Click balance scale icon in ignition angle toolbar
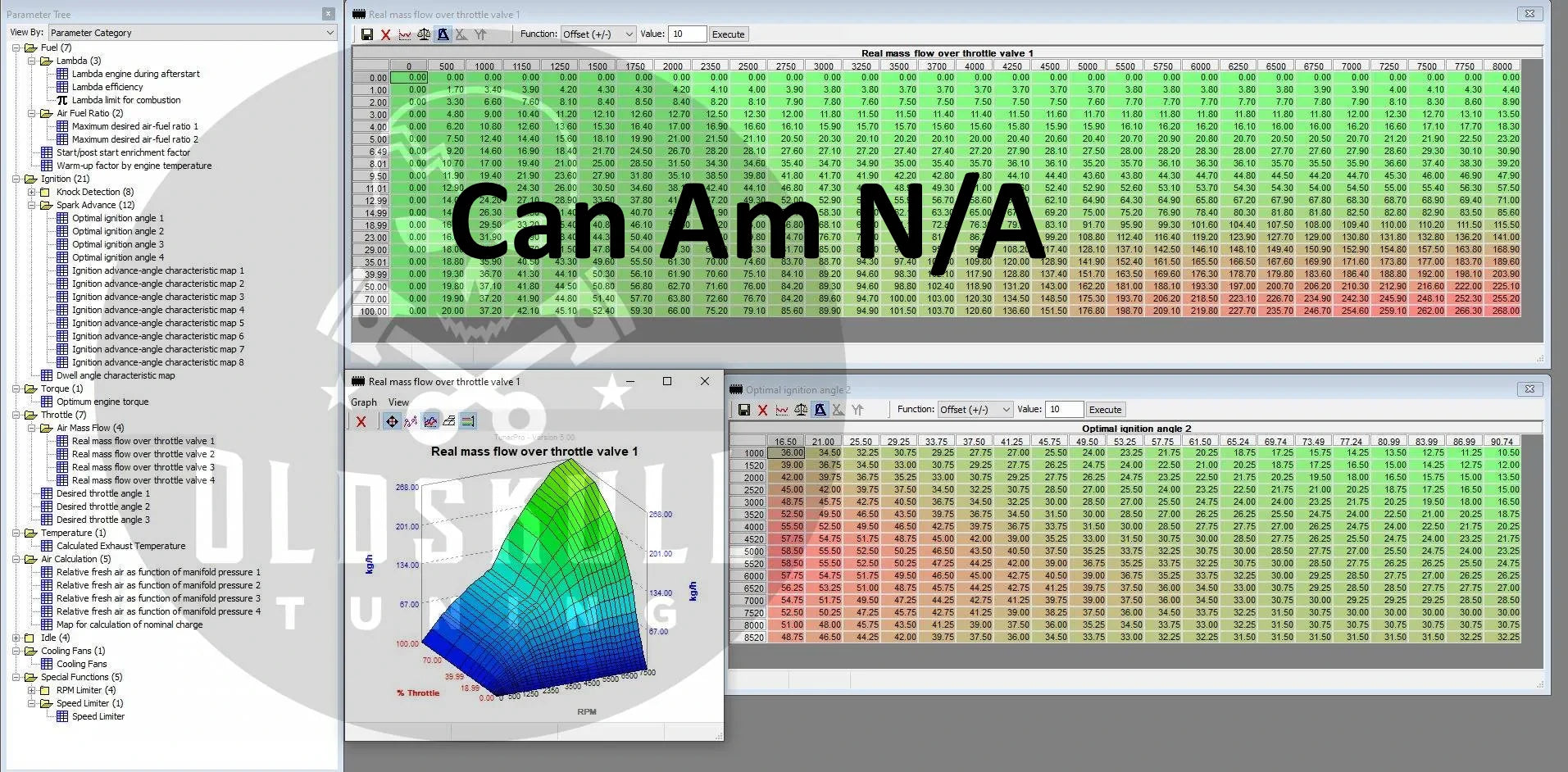This screenshot has width=1568, height=772. click(x=801, y=410)
